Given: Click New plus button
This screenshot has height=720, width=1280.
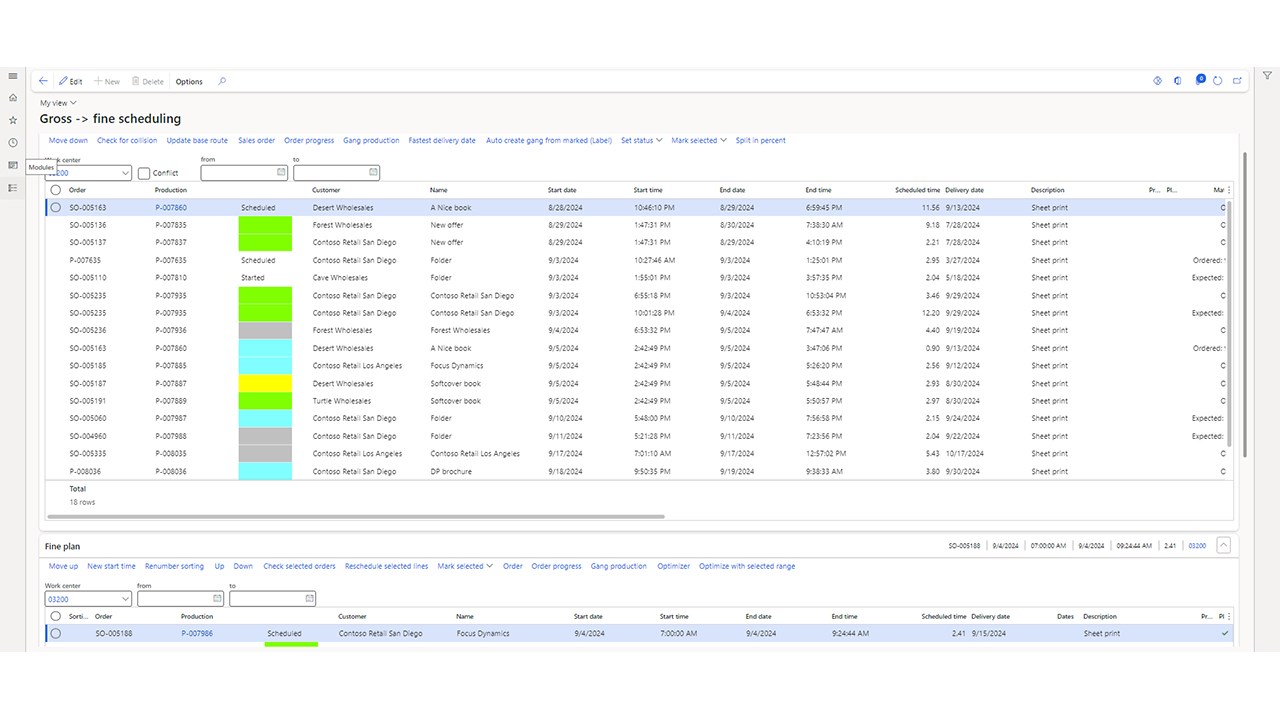Looking at the screenshot, I should click(x=107, y=81).
